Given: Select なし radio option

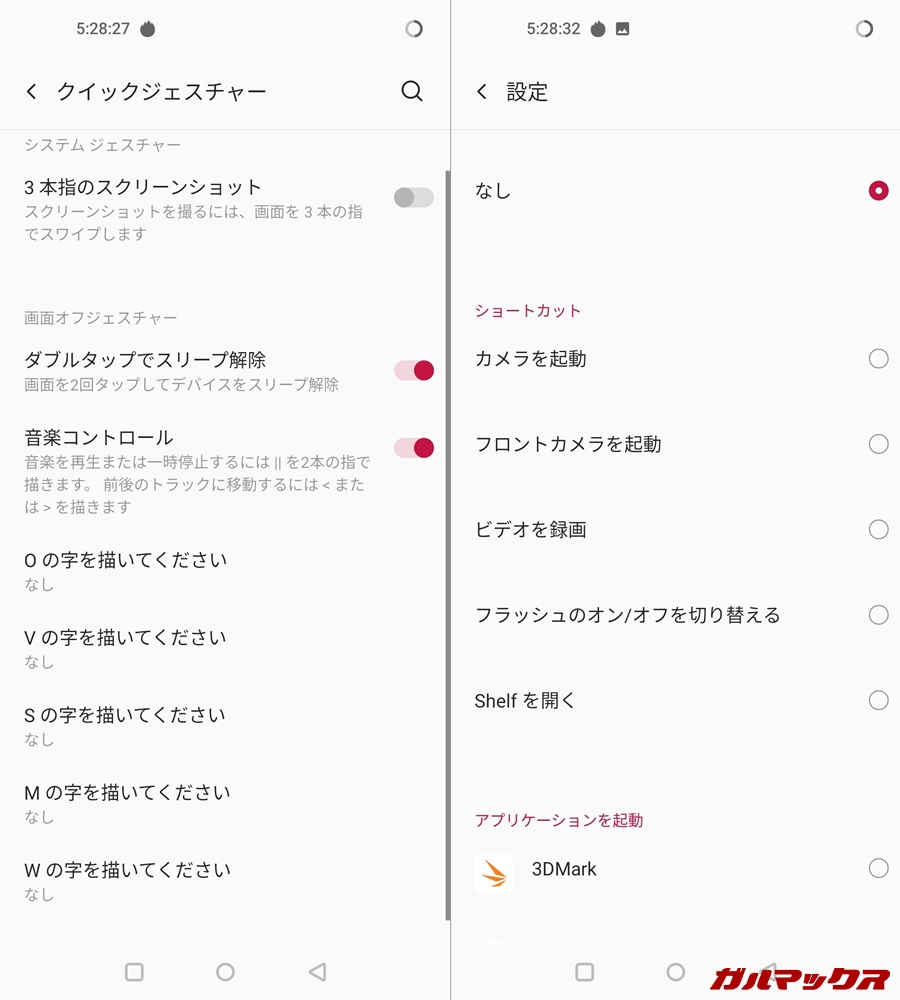Looking at the screenshot, I should pyautogui.click(x=878, y=190).
